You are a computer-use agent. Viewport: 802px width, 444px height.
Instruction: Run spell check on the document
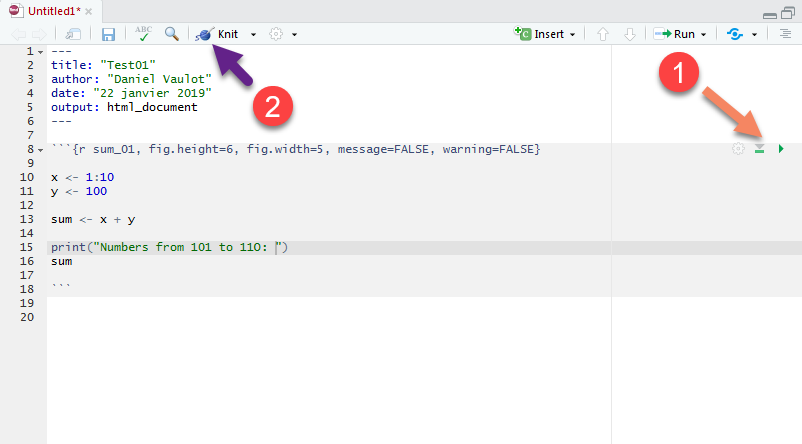143,34
